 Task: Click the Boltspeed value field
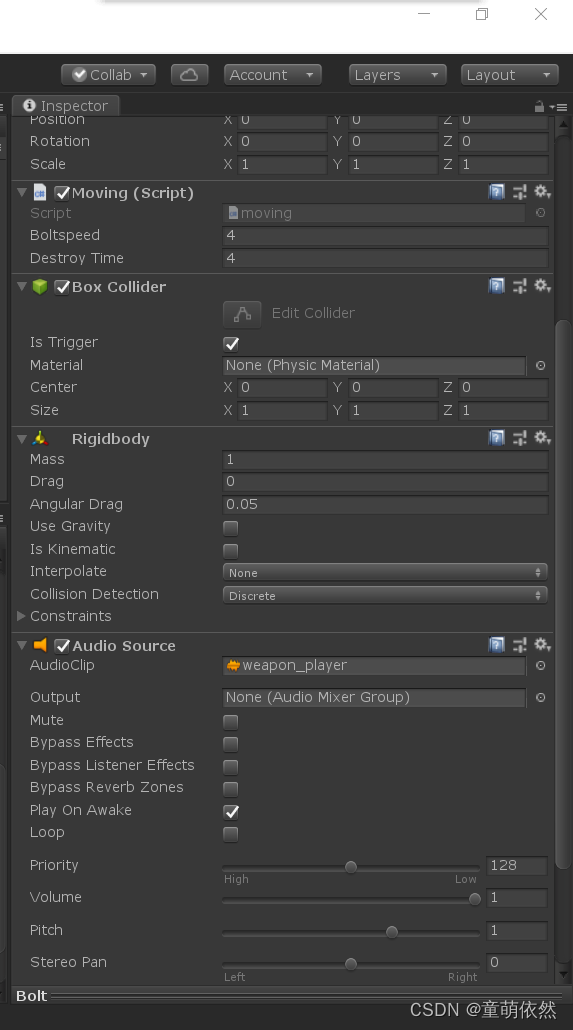click(x=385, y=235)
